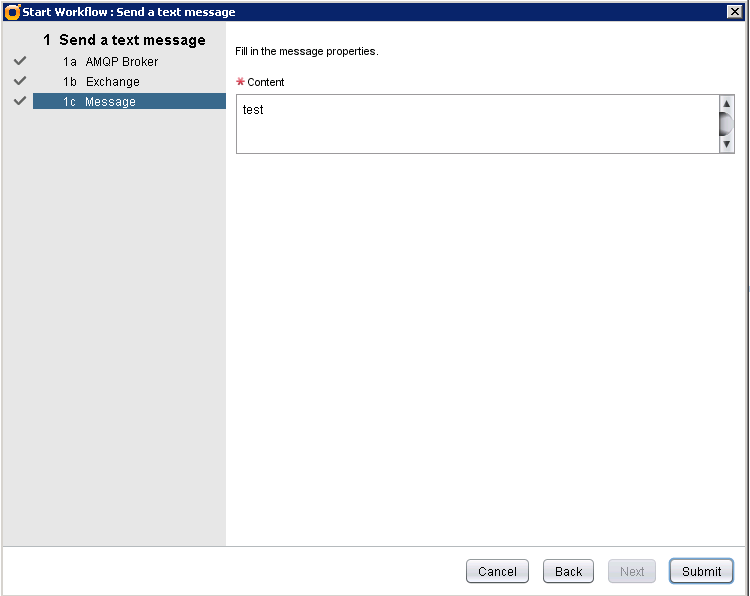This screenshot has height=596, width=750.
Task: Go Back to the previous step
Action: tap(568, 571)
